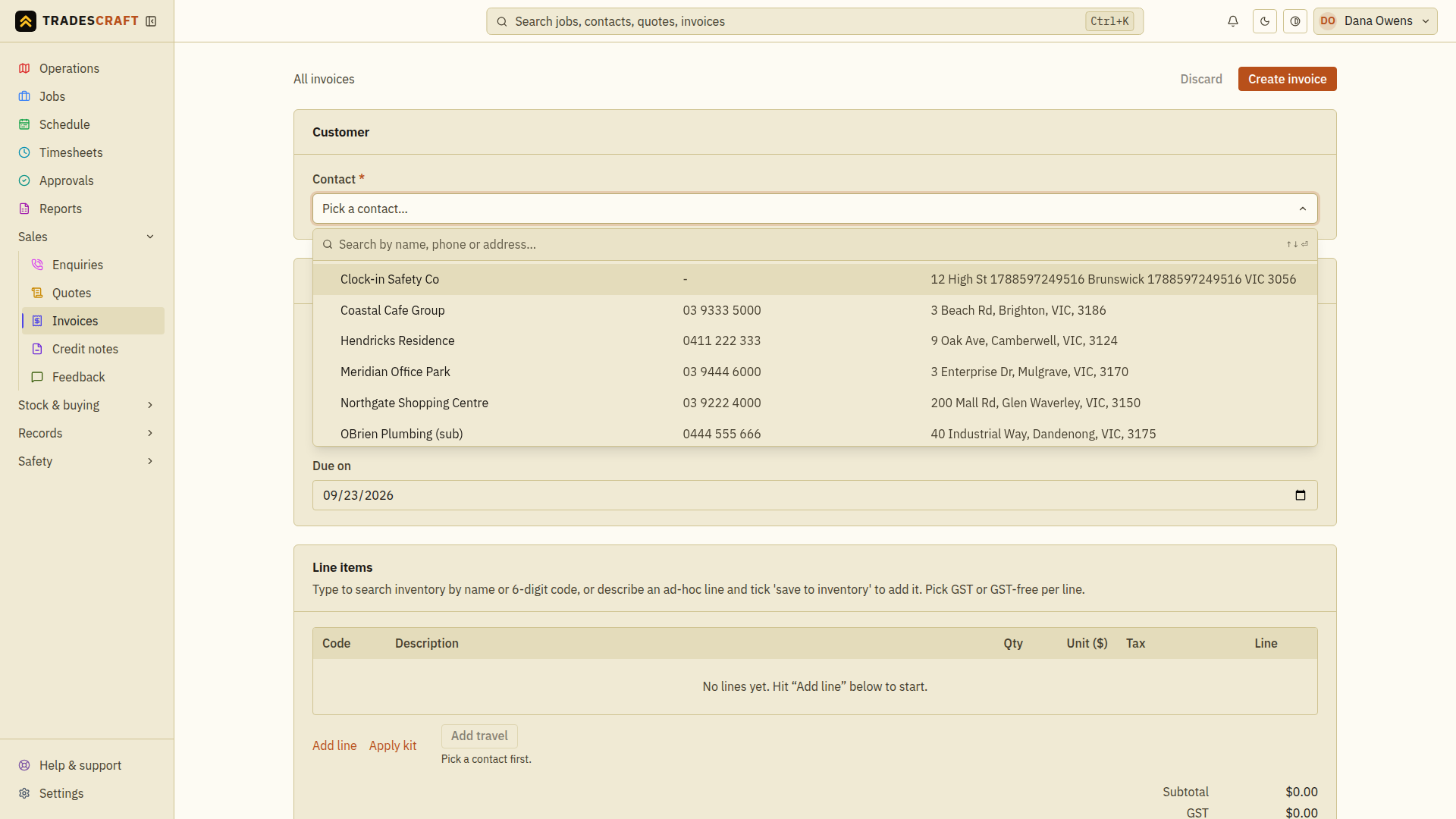Click the Enquiries phone icon
The image size is (1456, 819).
pyautogui.click(x=37, y=265)
